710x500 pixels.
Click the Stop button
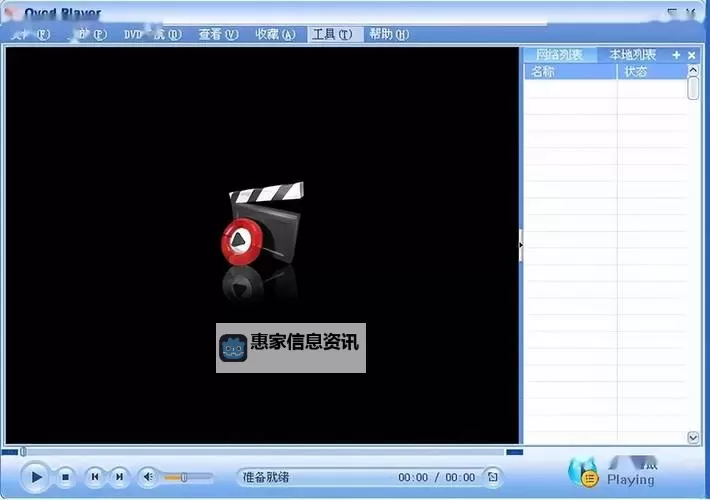[x=65, y=477]
